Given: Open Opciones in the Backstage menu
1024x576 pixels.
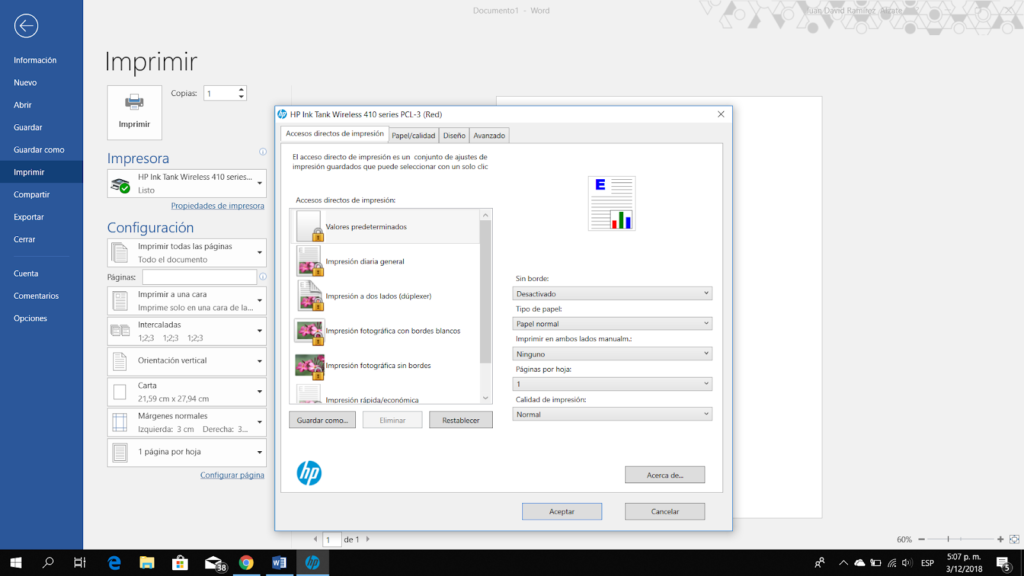Looking at the screenshot, I should (30, 318).
